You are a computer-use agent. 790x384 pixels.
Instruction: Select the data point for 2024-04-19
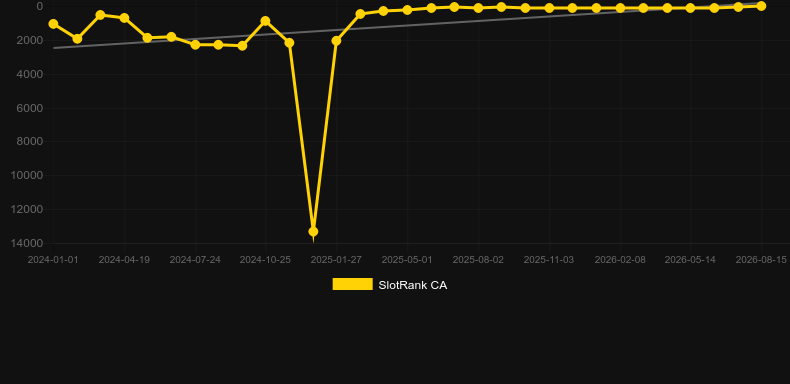click(x=124, y=18)
